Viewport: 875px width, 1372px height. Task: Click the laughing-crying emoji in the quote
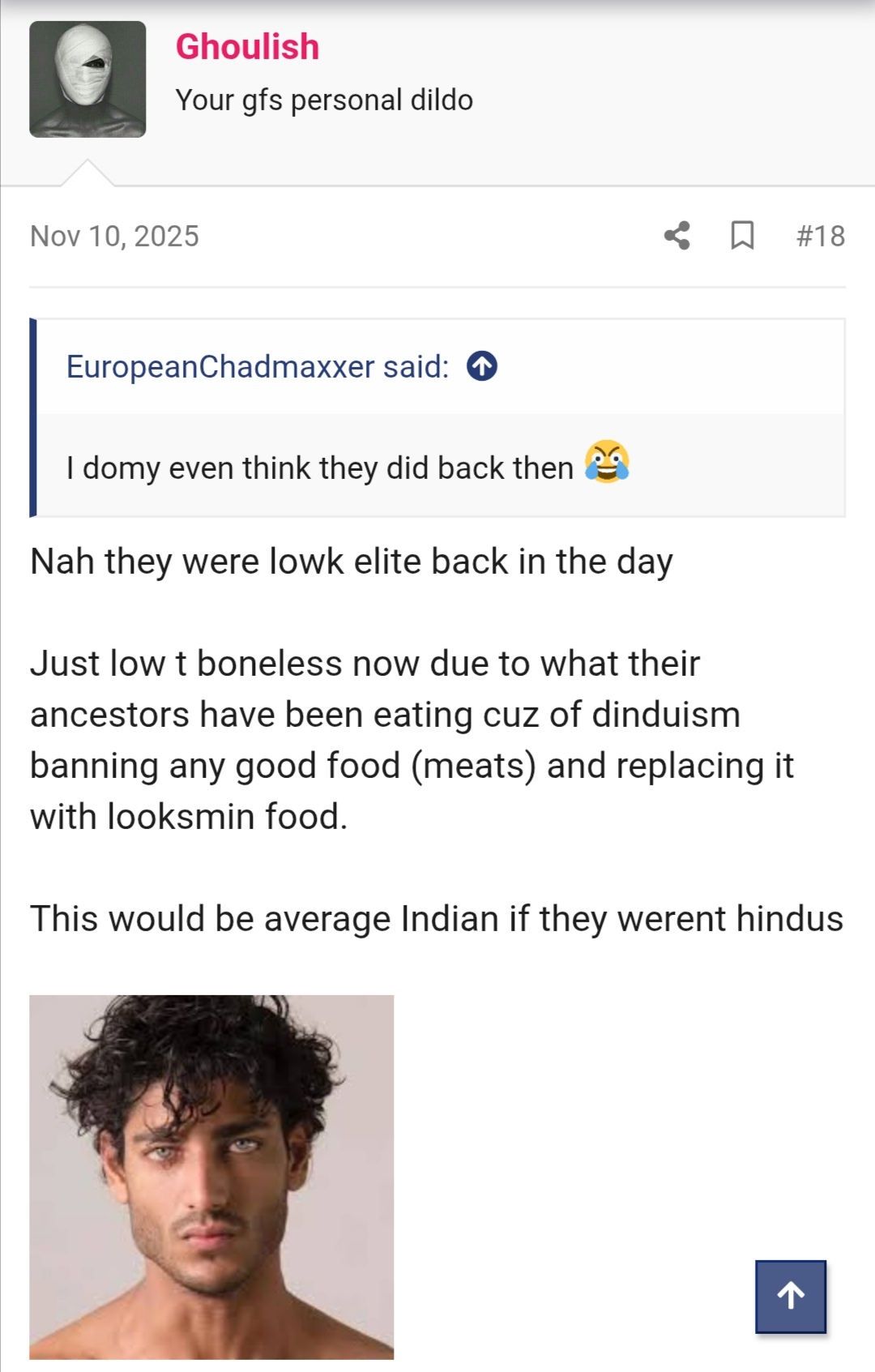click(607, 462)
